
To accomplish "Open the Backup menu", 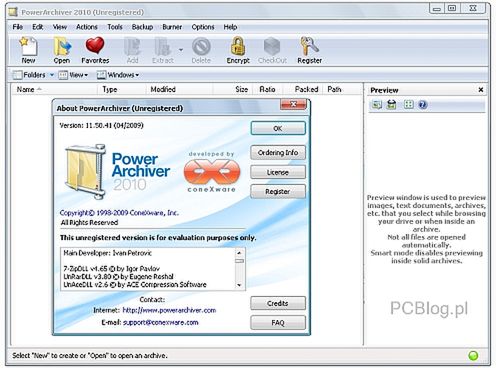I will pyautogui.click(x=142, y=27).
